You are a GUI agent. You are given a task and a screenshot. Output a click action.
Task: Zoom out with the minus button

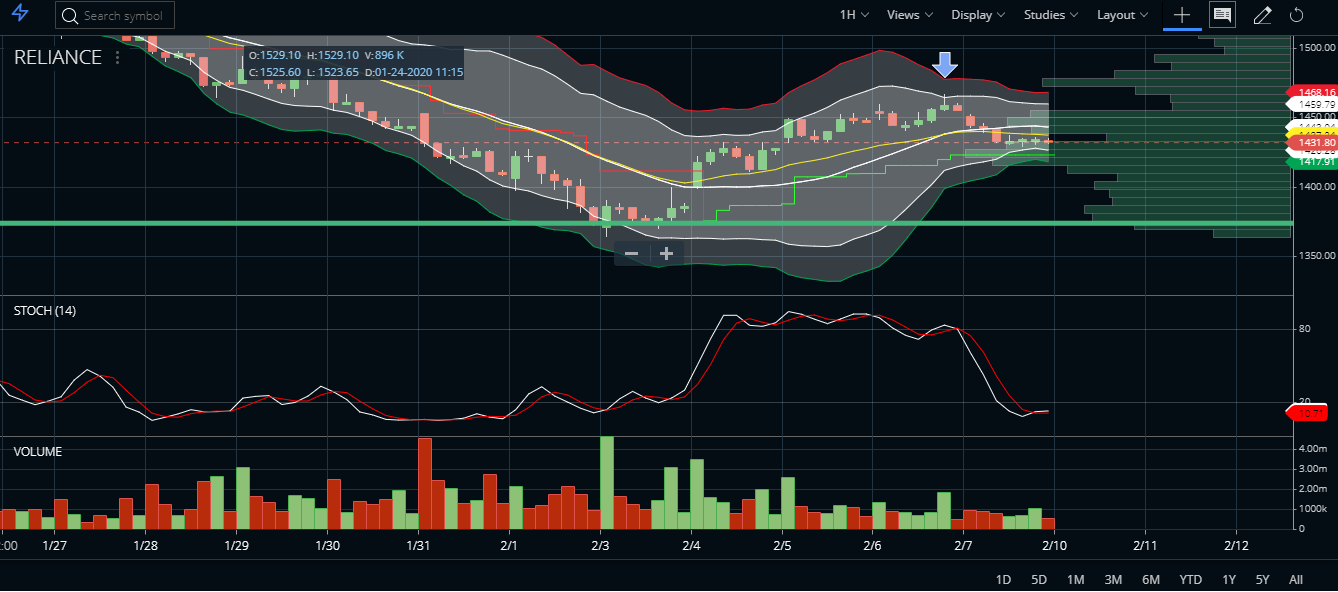[632, 253]
